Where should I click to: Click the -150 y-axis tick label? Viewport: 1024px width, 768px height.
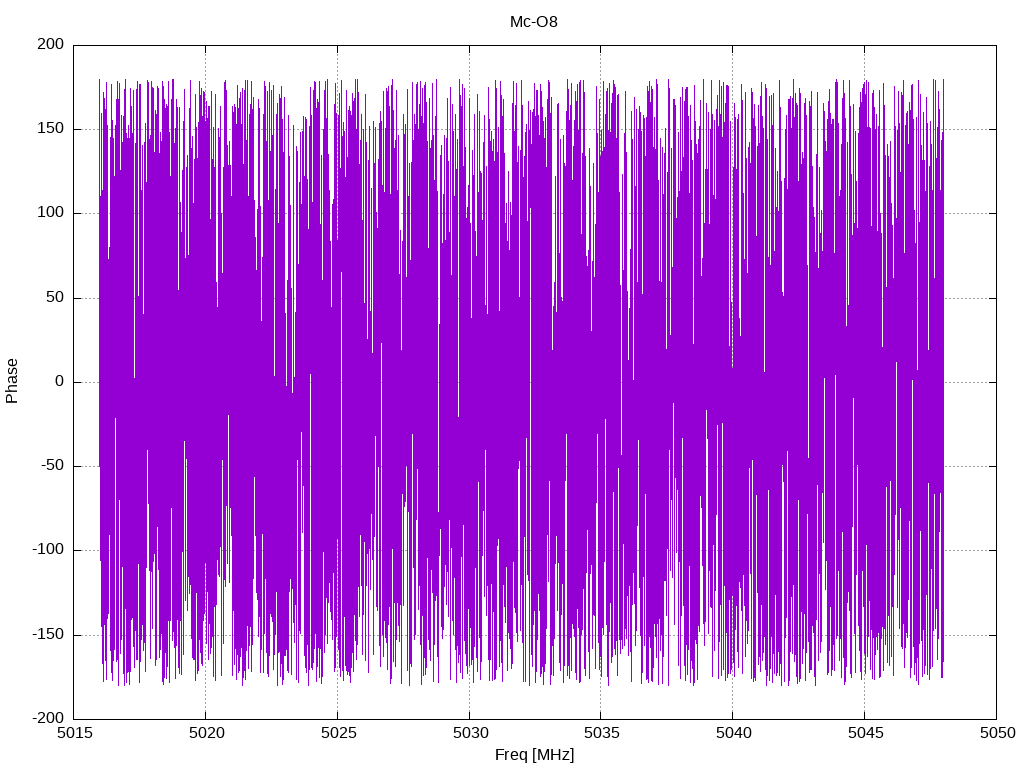pyautogui.click(x=48, y=634)
